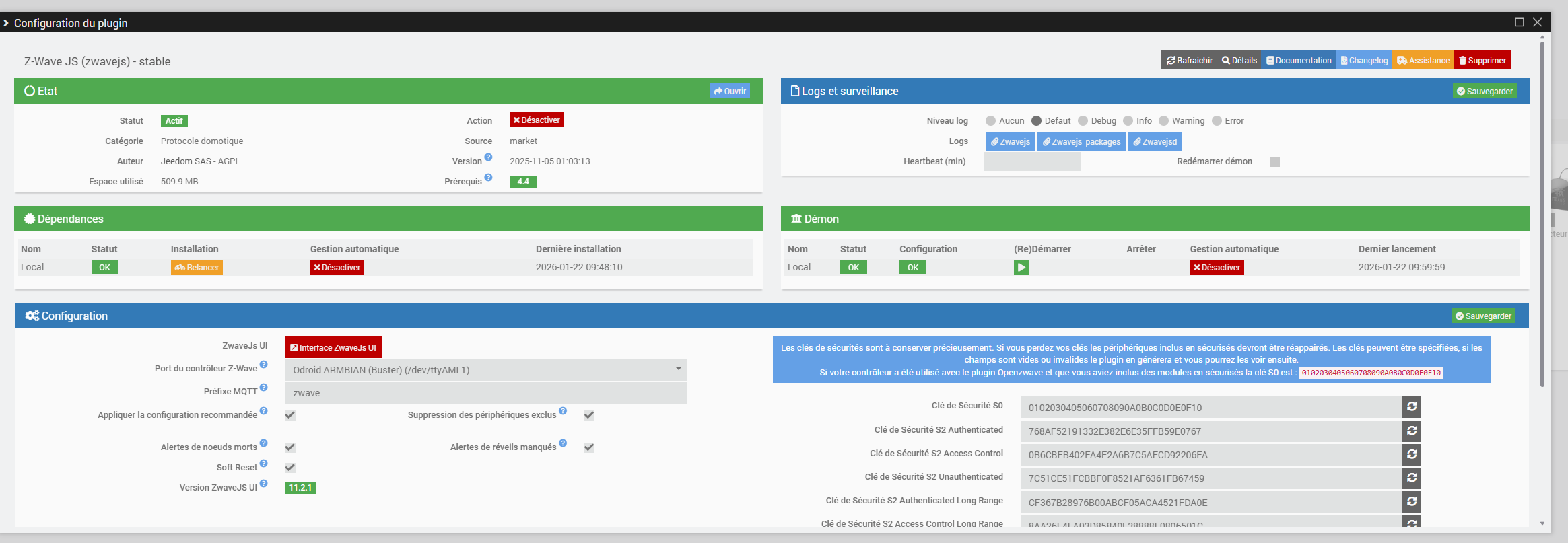The height and width of the screenshot is (543, 1568).
Task: Click the S2 Unauthenticated key field
Action: pyautogui.click(x=1211, y=478)
